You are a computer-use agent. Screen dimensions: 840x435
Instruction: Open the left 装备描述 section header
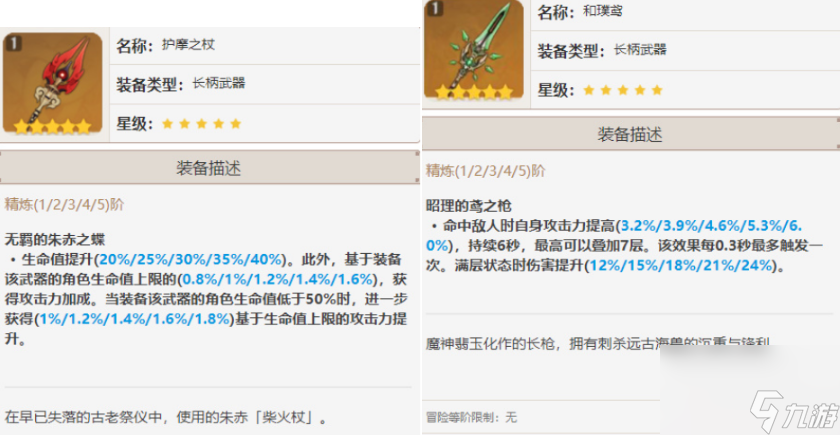pos(209,168)
